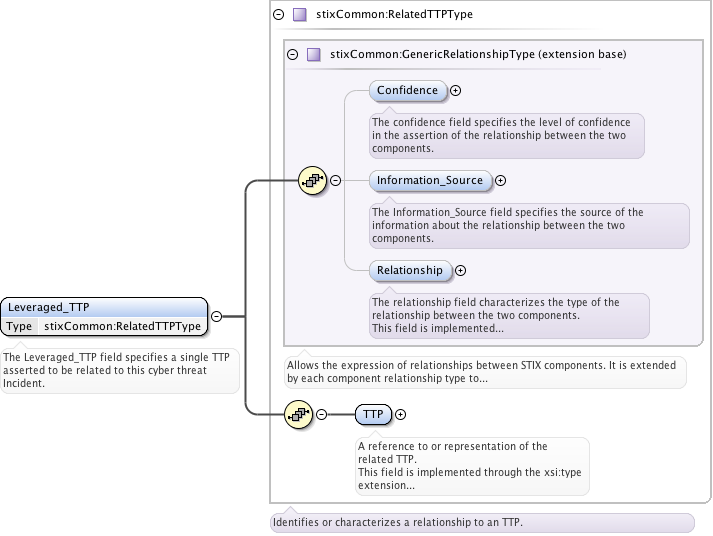713x536 pixels.
Task: Click the stixCommon:RelatedTTPType type value
Action: 122,326
